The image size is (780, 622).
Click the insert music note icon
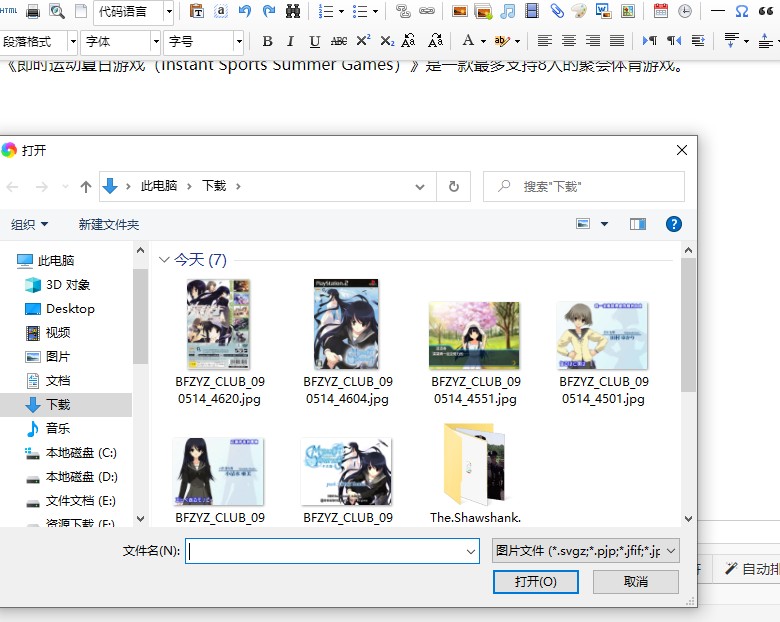click(x=507, y=10)
